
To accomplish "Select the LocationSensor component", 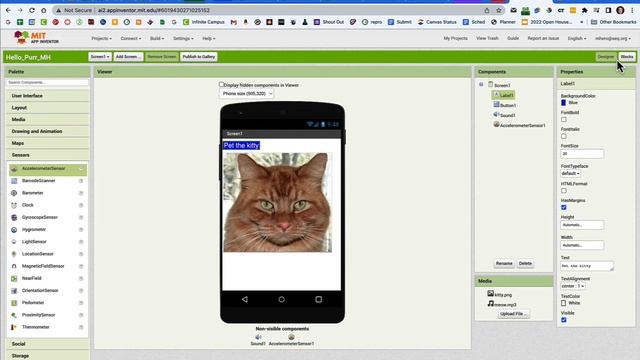I will pos(38,254).
